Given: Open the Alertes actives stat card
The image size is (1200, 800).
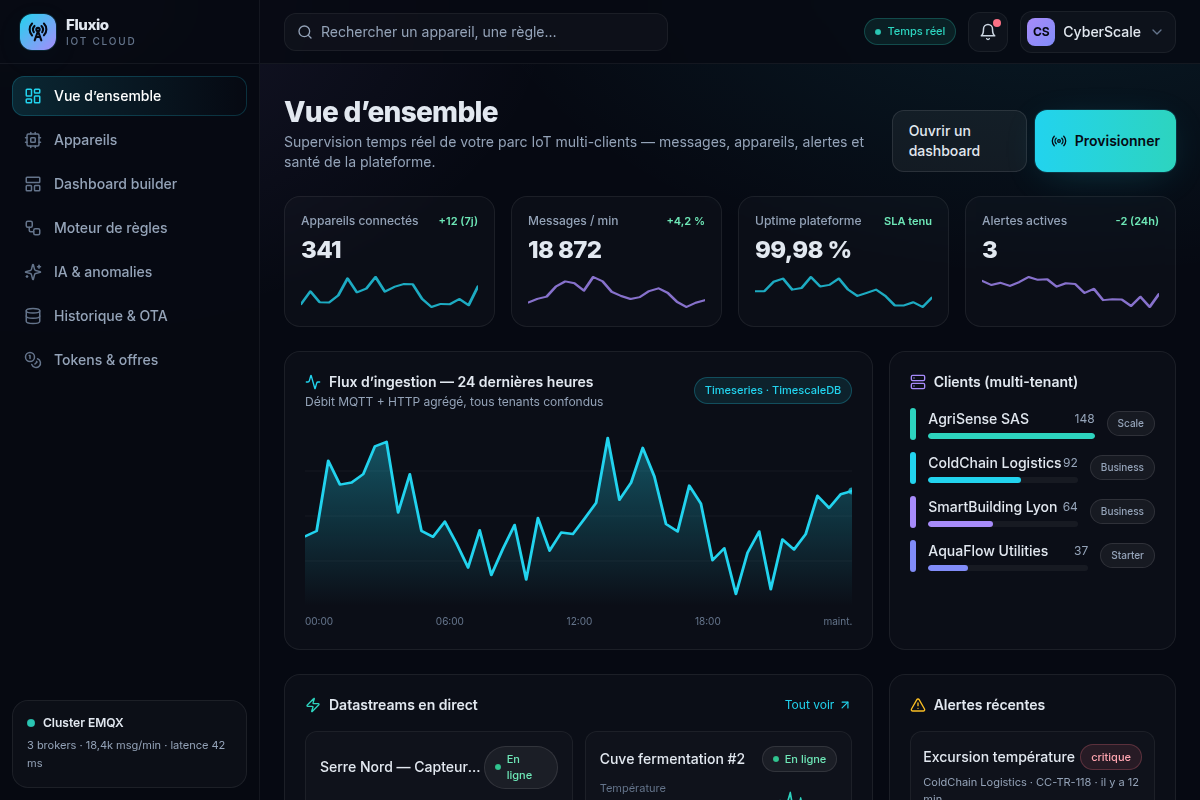Looking at the screenshot, I should (x=1070, y=261).
